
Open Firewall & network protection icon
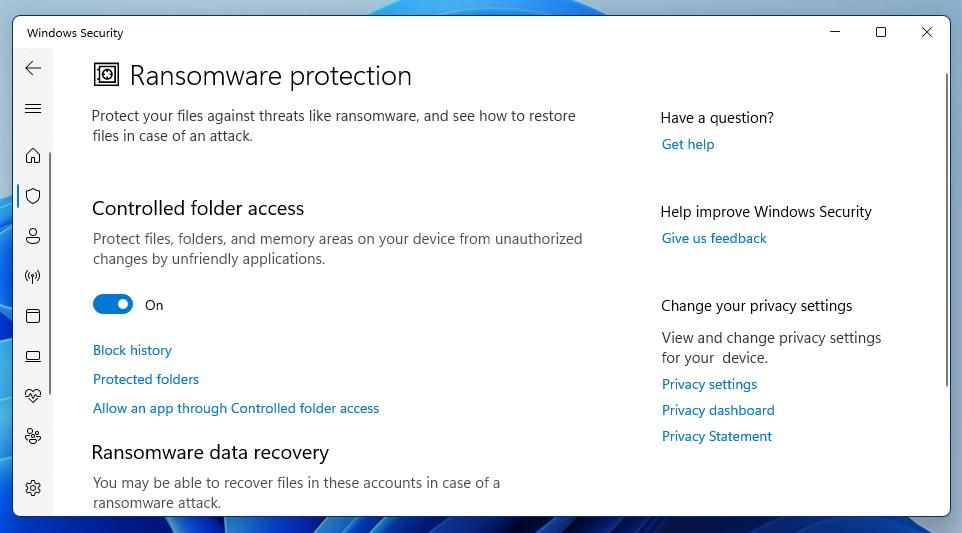coord(33,276)
